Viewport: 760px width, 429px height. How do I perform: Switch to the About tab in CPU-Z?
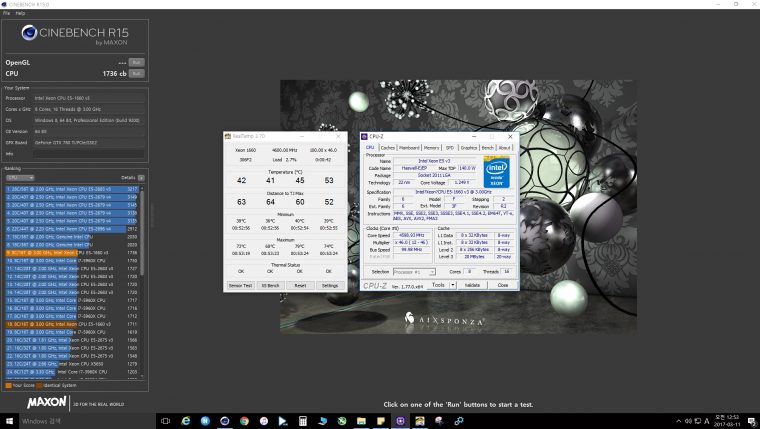pyautogui.click(x=505, y=147)
